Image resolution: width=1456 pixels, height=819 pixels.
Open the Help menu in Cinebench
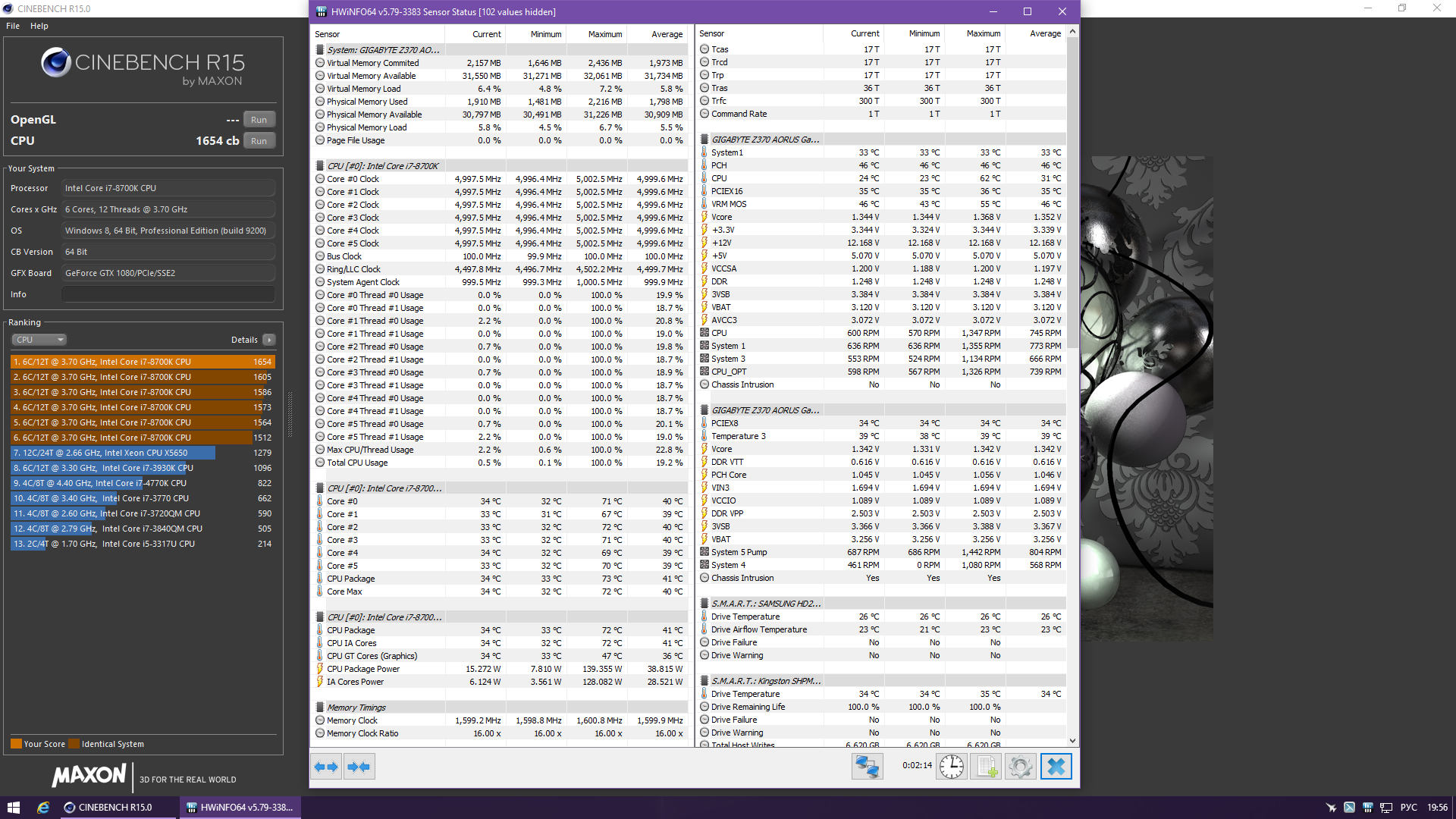(x=39, y=26)
